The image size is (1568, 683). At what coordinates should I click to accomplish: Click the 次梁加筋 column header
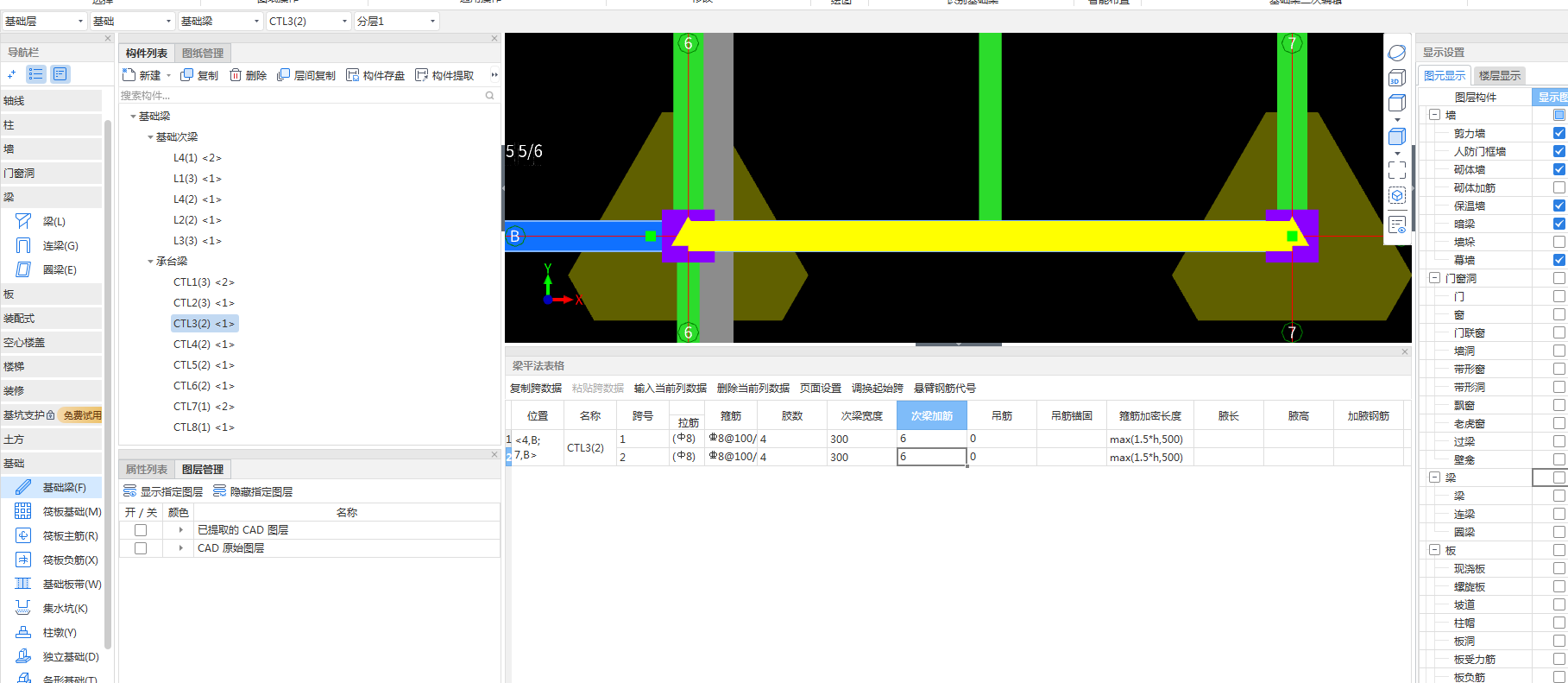(x=932, y=415)
